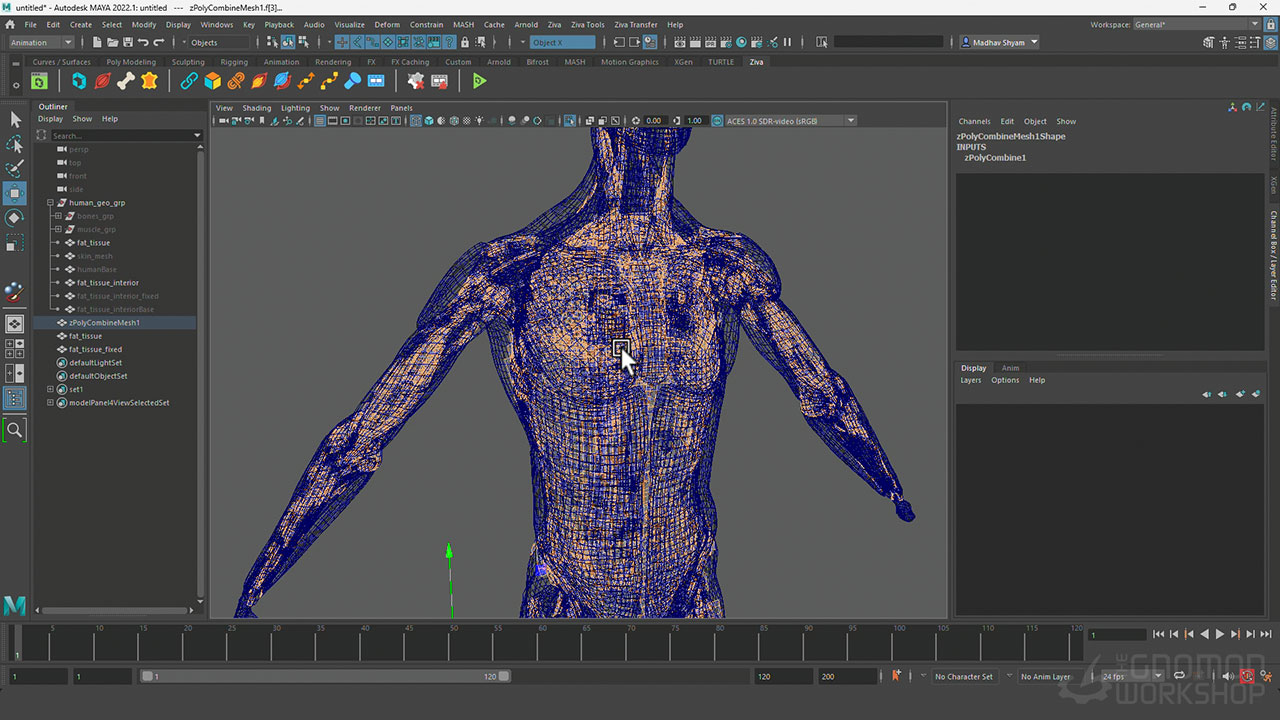The height and width of the screenshot is (720, 1280).
Task: Expand the human_geo_grp node in Outliner
Action: click(x=50, y=203)
